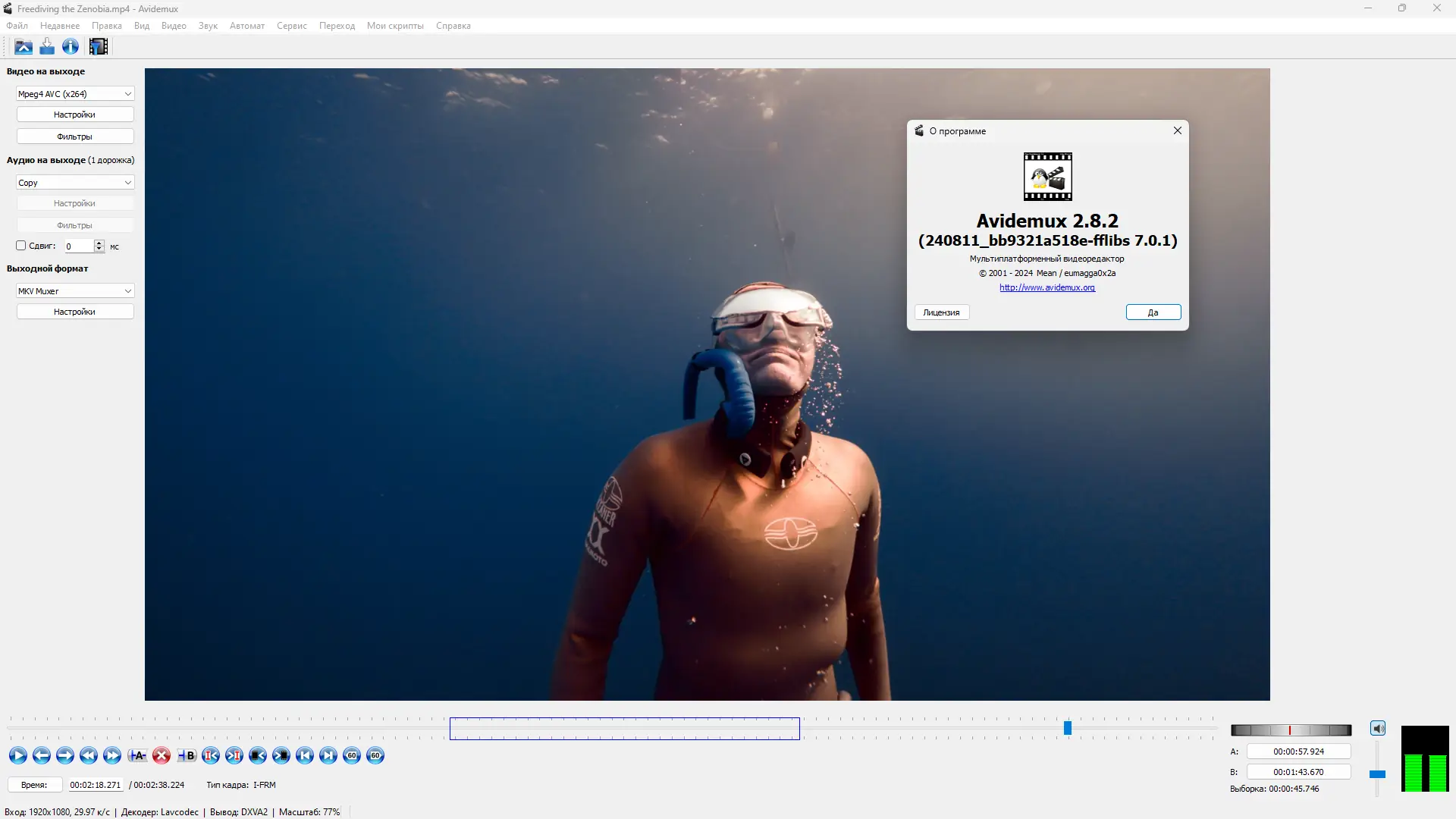Open a video file from the toolbar
Screen dimensions: 1456x819
[x=23, y=46]
